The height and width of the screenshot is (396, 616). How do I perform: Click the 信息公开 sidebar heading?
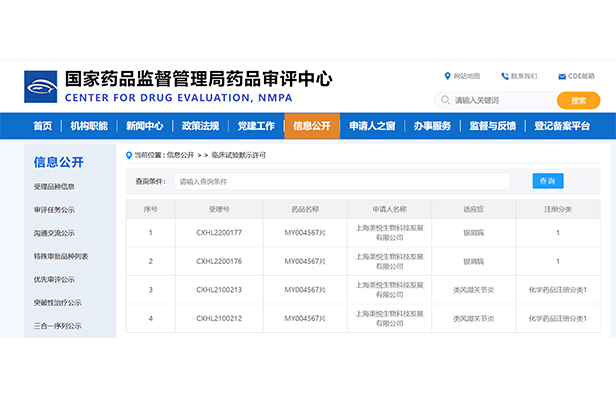pos(59,162)
